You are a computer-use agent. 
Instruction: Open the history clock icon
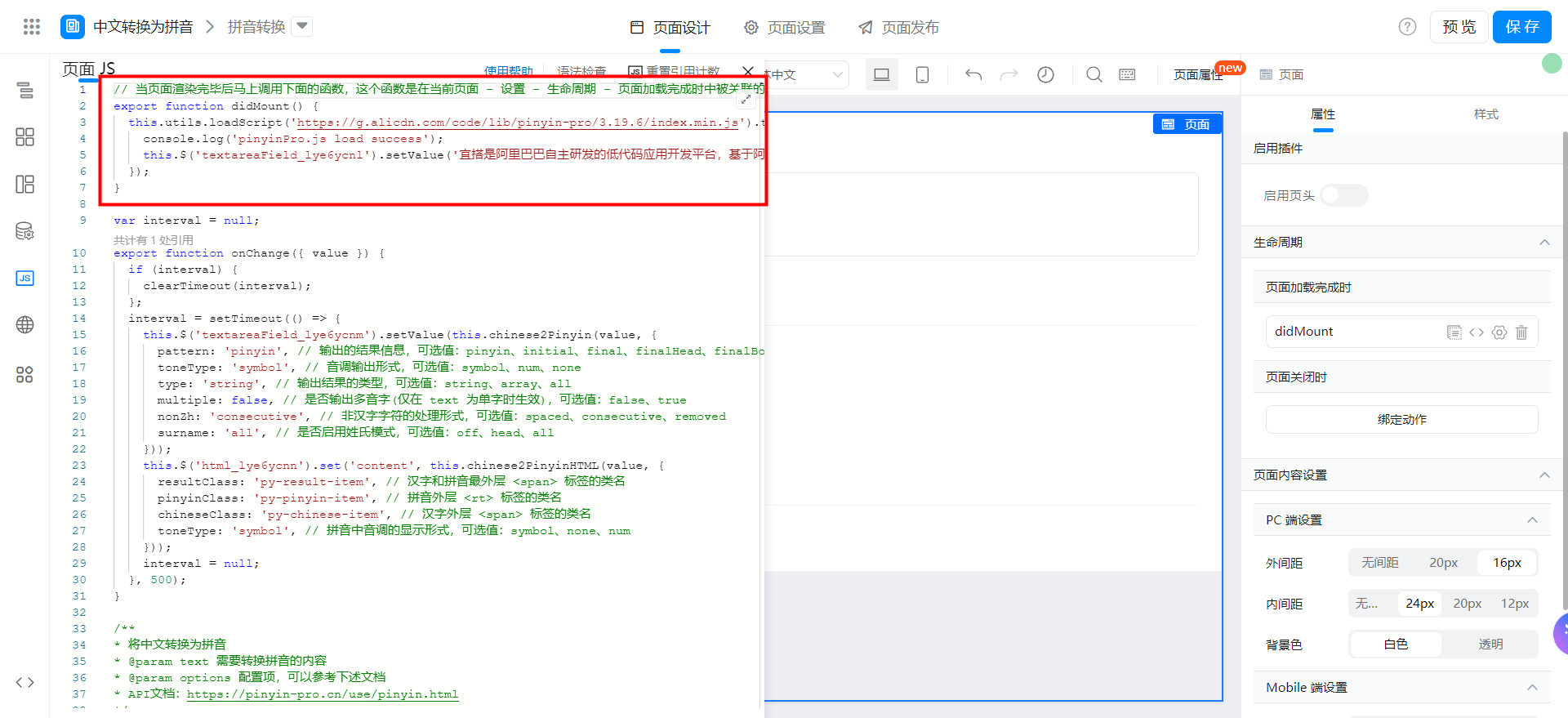pyautogui.click(x=1045, y=74)
